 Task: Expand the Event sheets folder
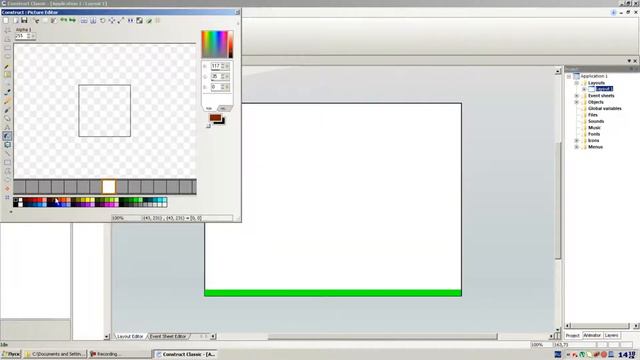click(x=576, y=96)
